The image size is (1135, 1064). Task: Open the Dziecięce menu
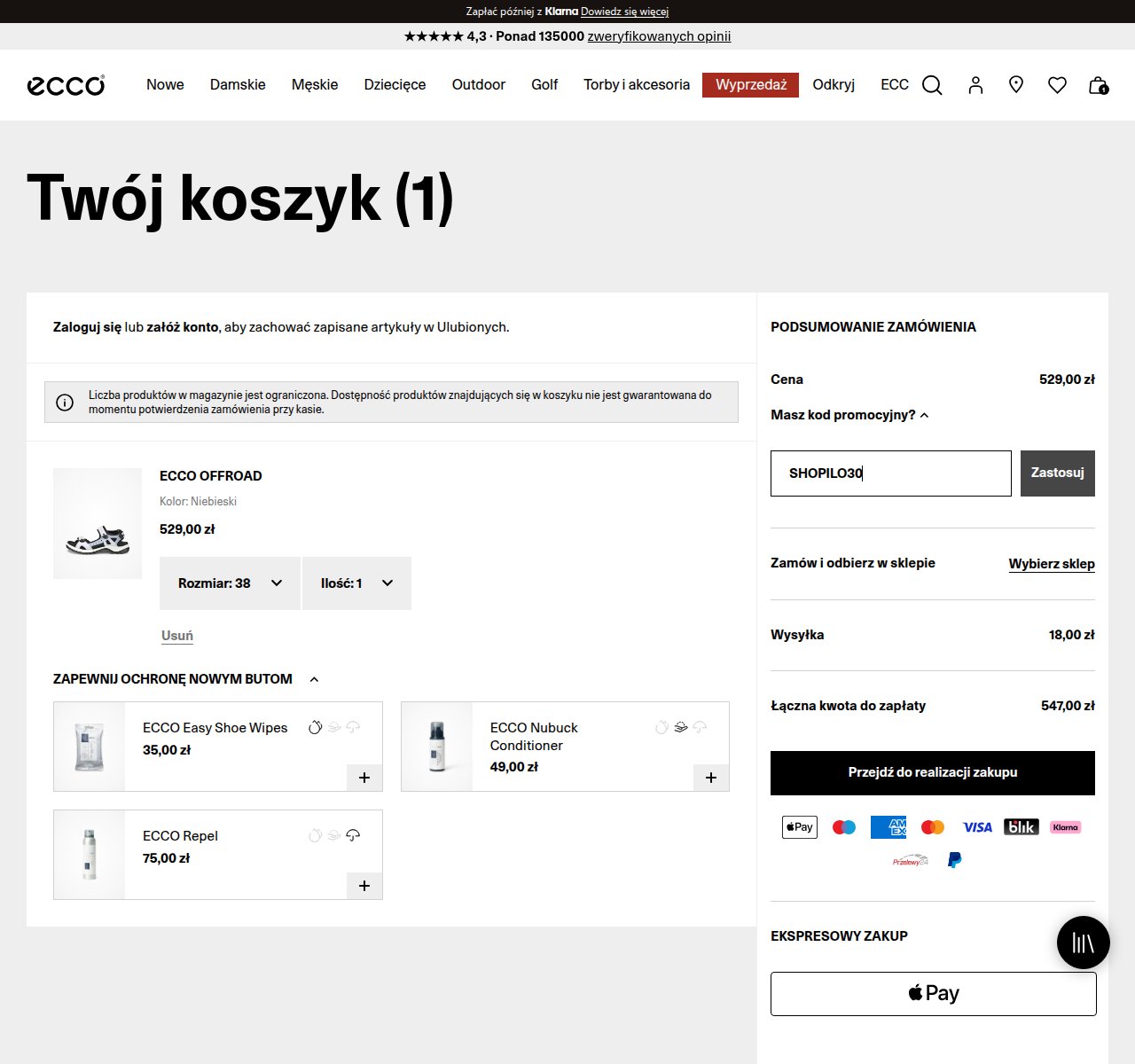(395, 85)
